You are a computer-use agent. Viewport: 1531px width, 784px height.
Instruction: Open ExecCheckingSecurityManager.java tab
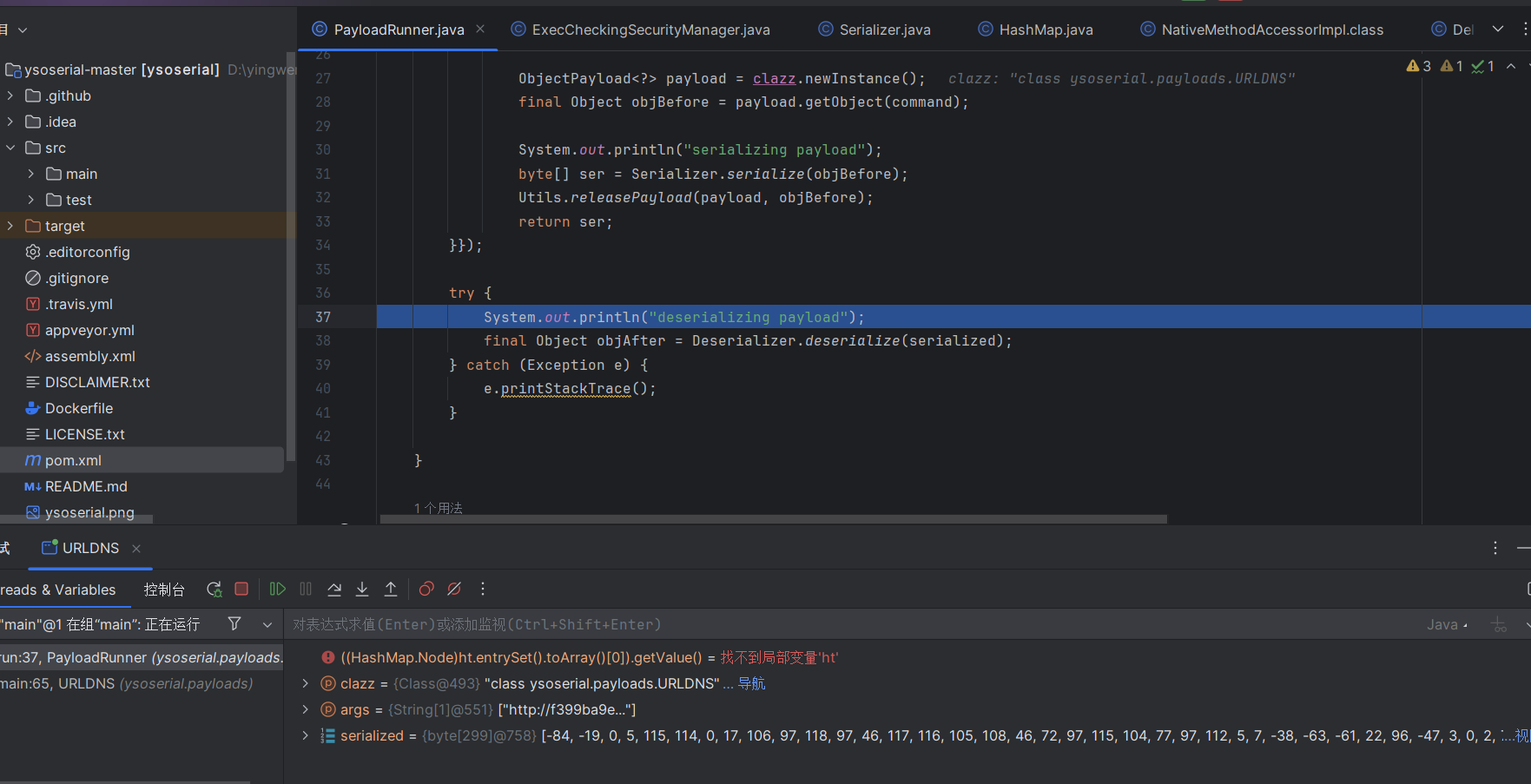click(x=641, y=30)
